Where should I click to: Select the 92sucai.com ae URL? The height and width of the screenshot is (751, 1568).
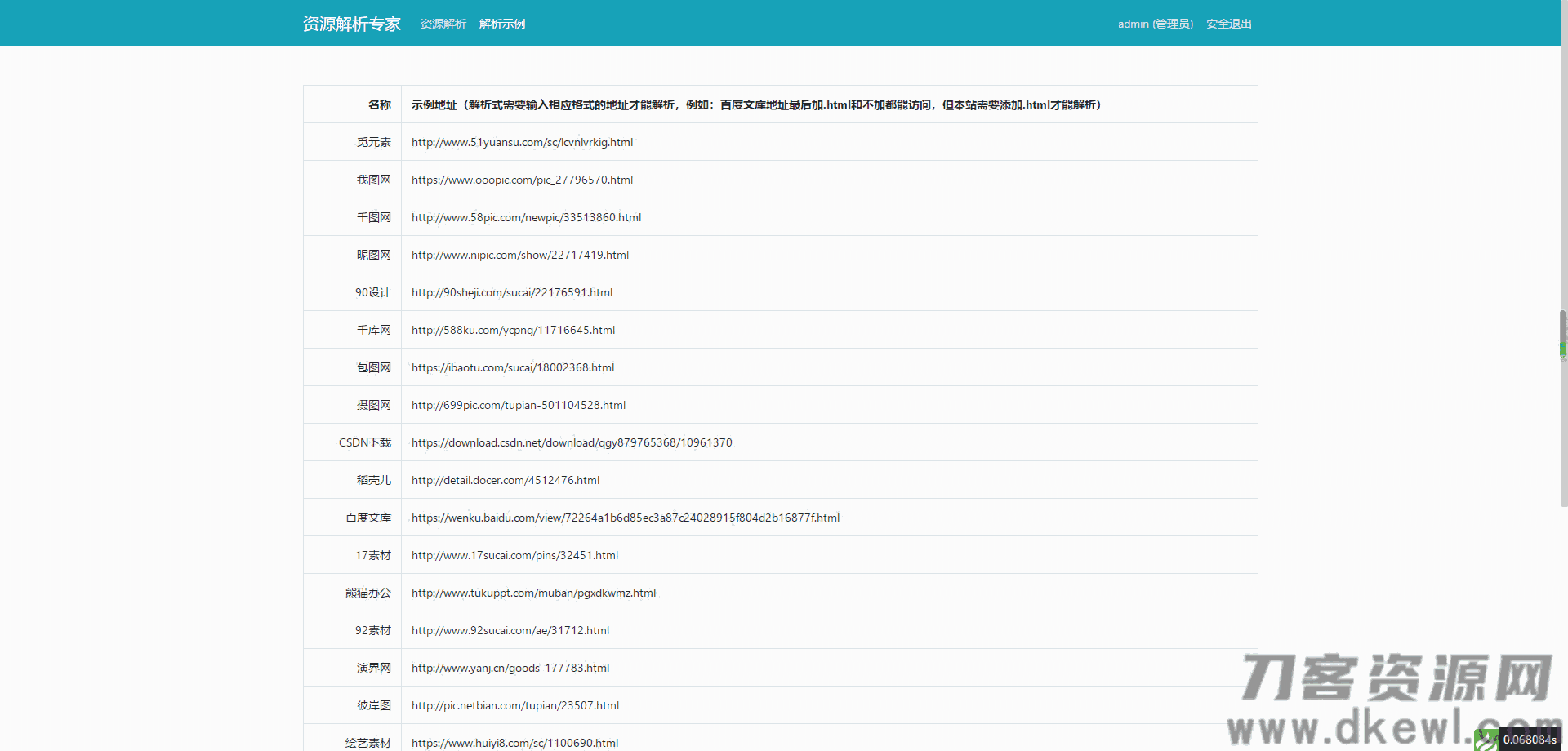coord(510,630)
